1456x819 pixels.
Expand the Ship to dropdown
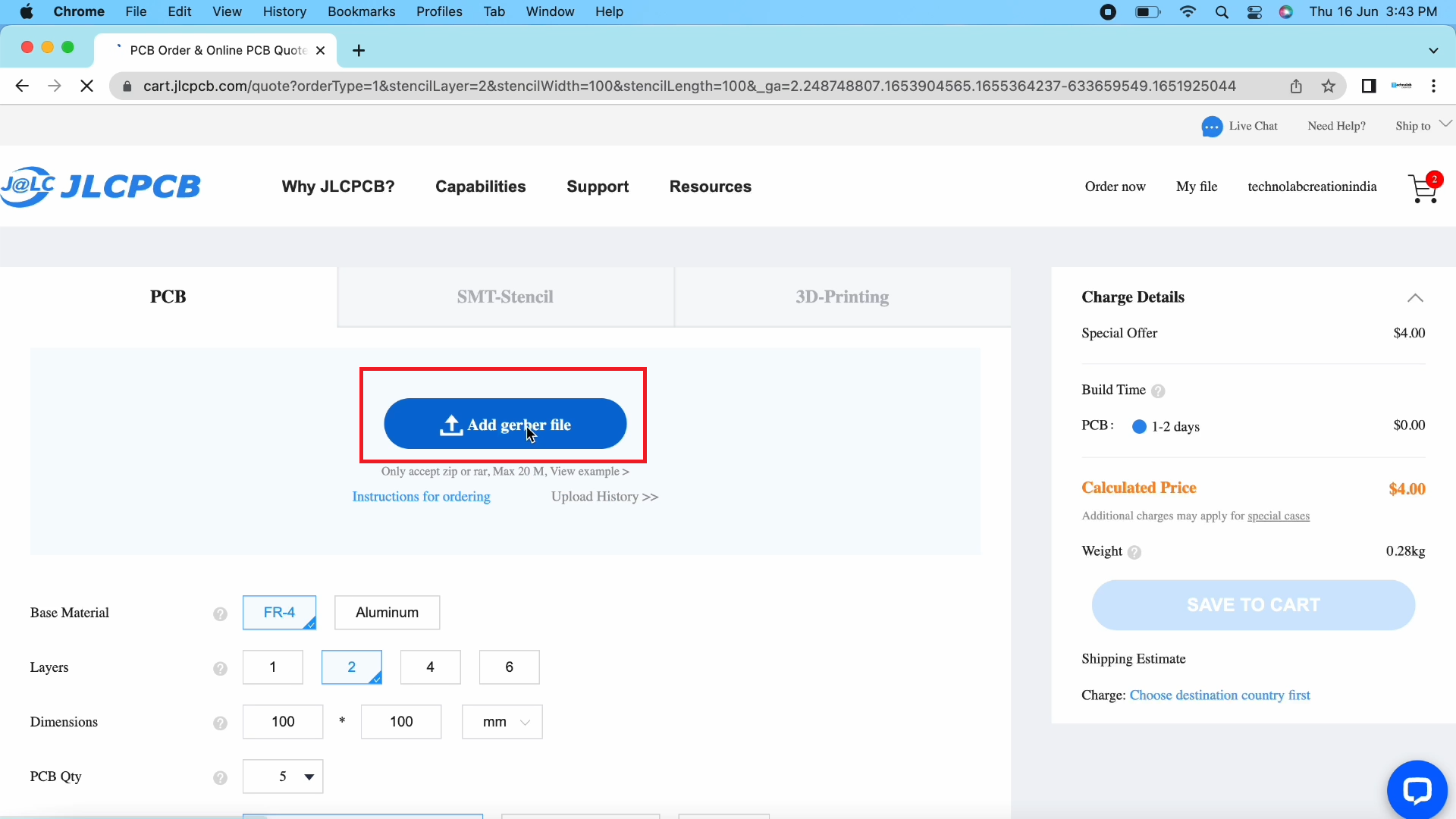[x=1423, y=126]
